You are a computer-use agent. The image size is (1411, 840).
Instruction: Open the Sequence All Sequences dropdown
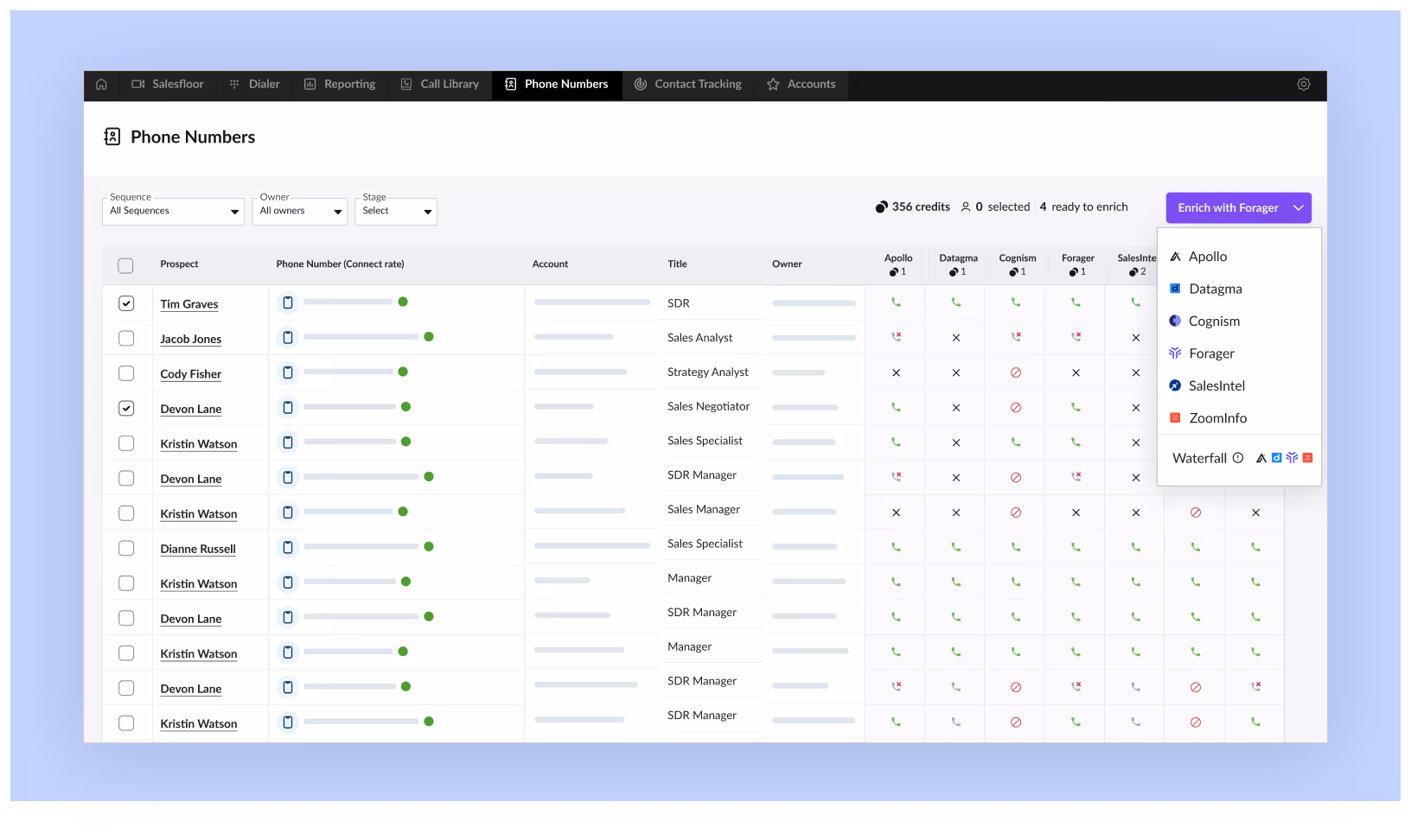point(173,211)
